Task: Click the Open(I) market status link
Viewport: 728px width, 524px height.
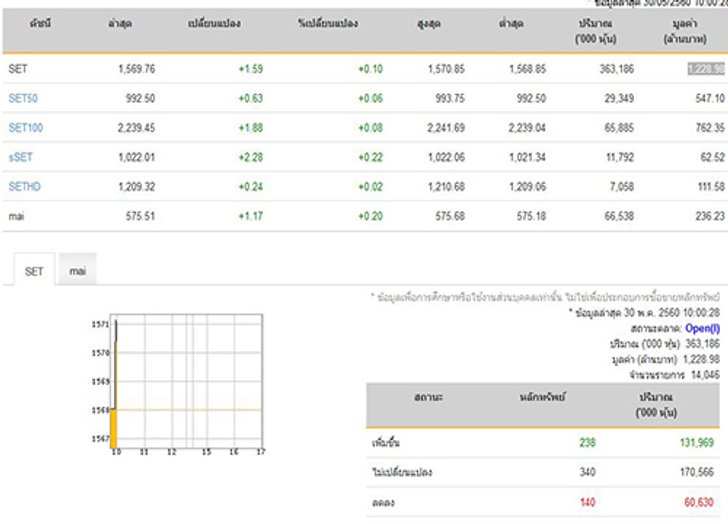Action: (702, 329)
